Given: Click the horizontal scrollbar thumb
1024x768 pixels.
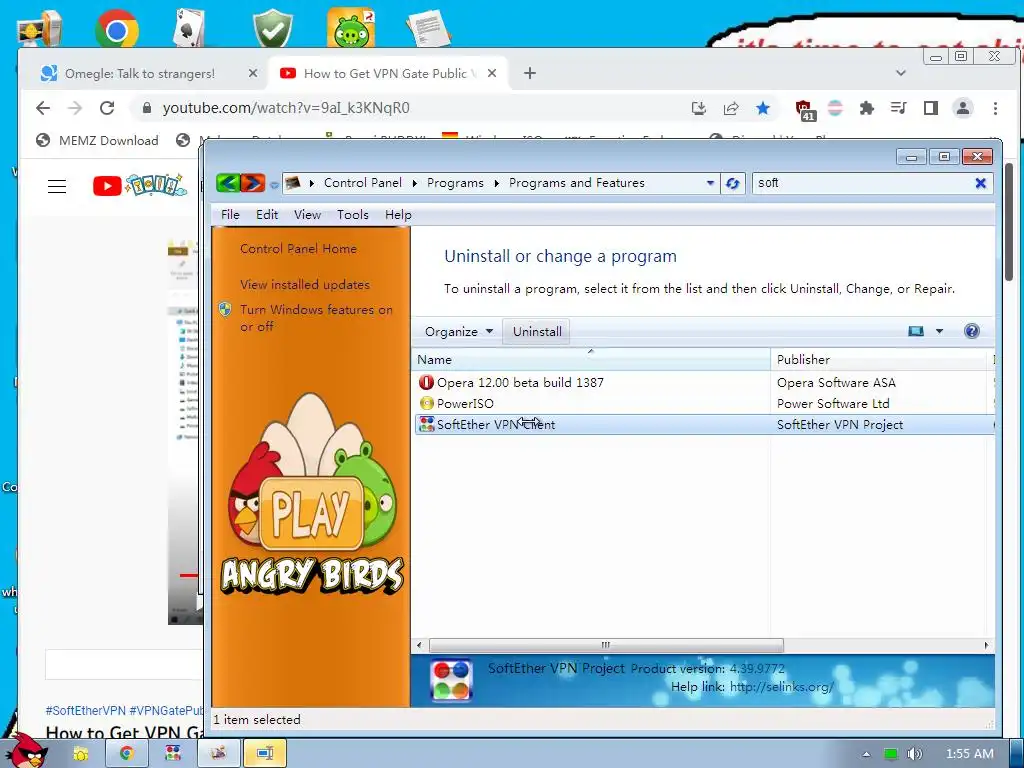Looking at the screenshot, I should pyautogui.click(x=606, y=645).
